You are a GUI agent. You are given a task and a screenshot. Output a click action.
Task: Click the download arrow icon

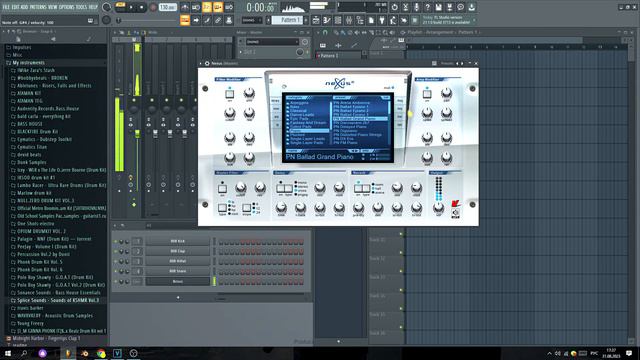(471, 7)
